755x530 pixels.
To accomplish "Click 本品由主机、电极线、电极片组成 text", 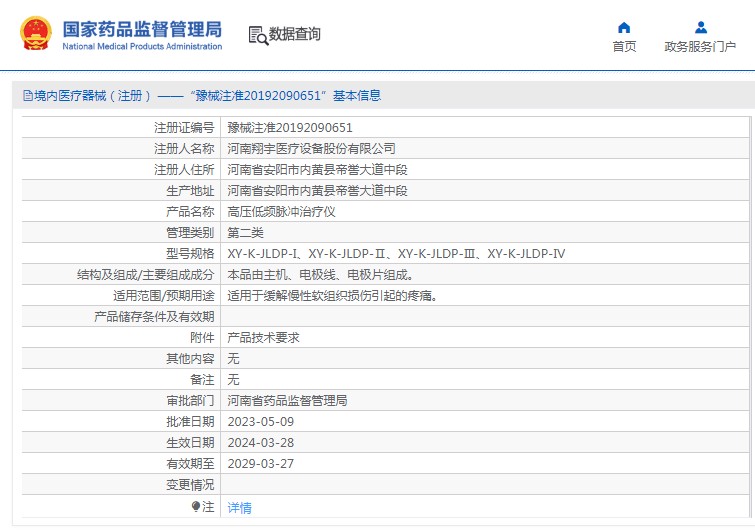I will [x=320, y=275].
